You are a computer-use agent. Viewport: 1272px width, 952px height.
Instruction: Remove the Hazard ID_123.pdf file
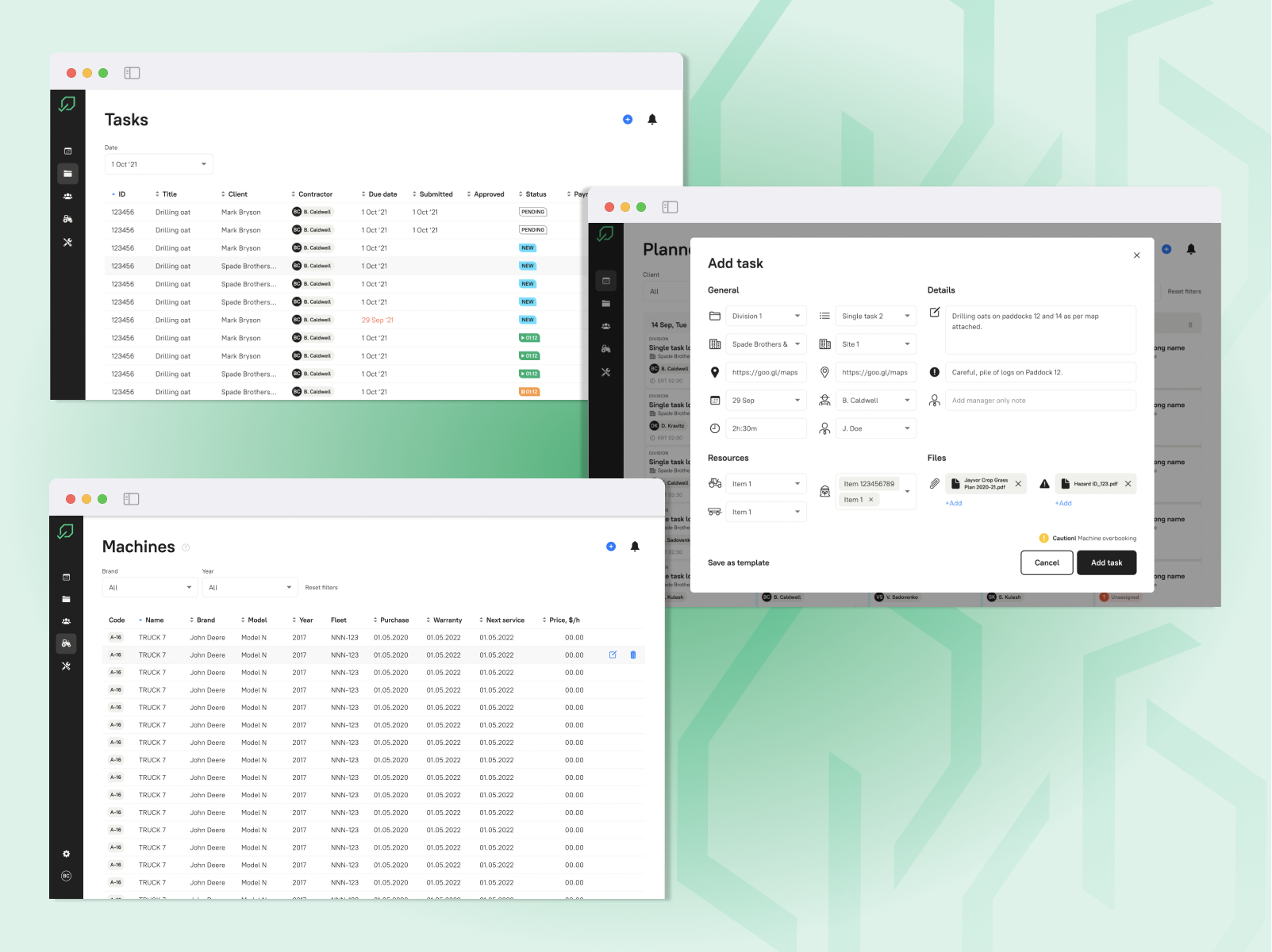(x=1128, y=484)
